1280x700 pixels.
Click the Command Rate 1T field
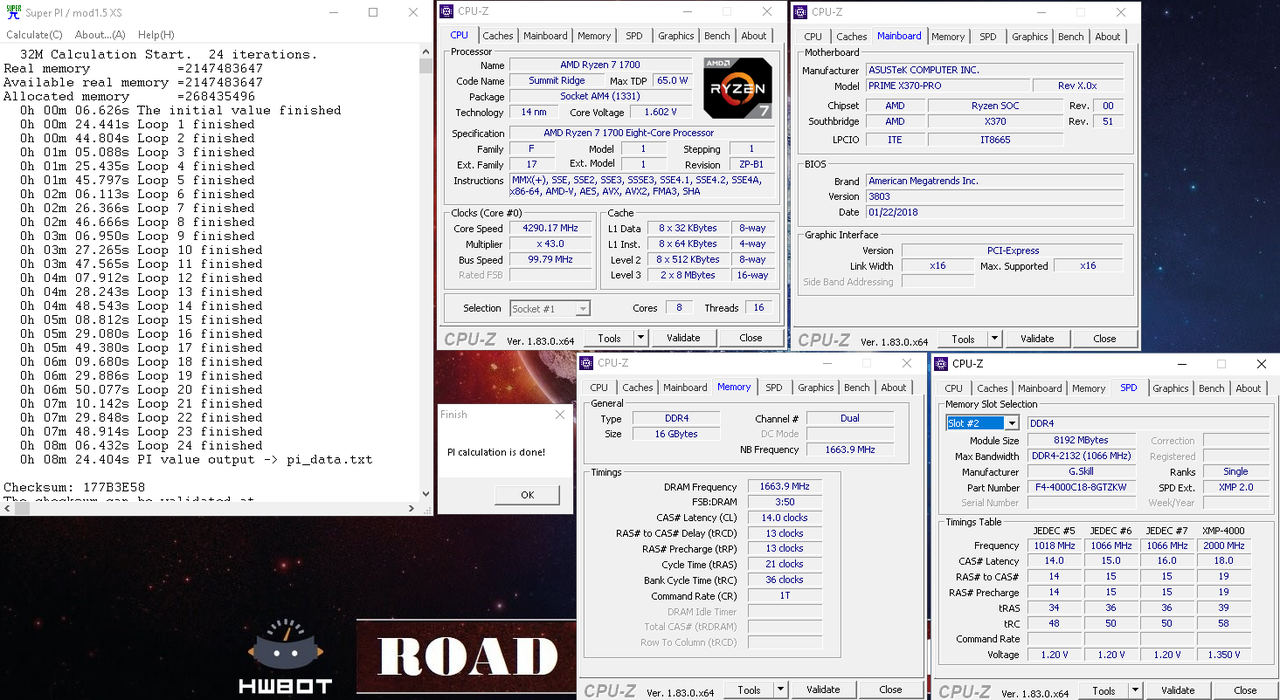[x=784, y=596]
